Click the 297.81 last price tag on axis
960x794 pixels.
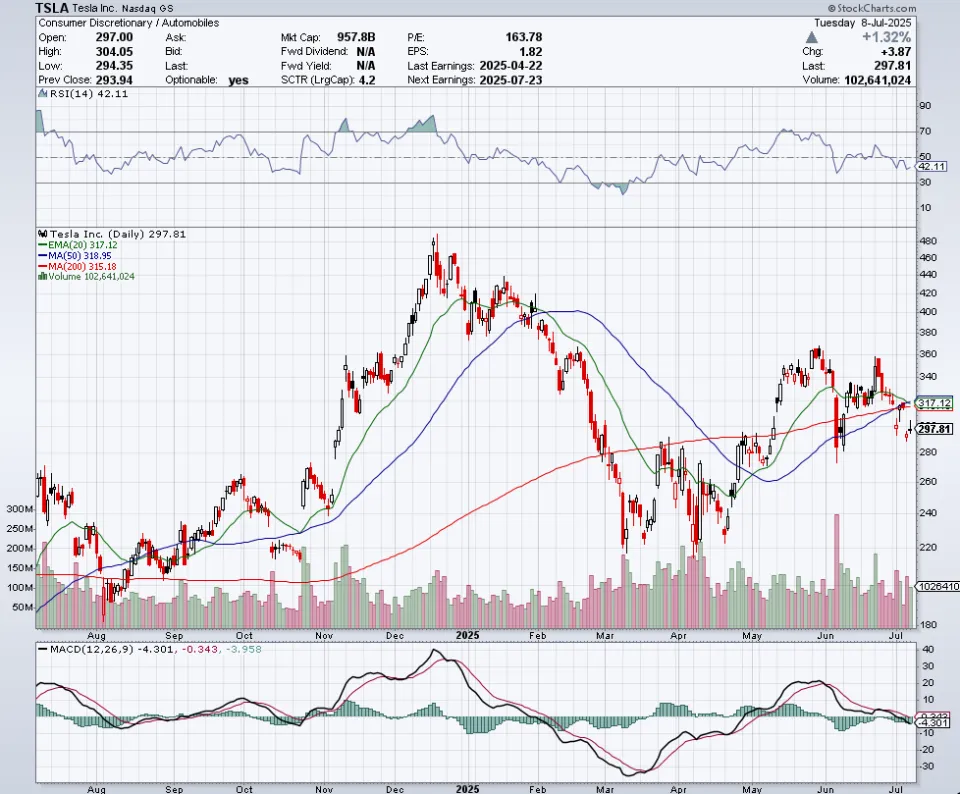tap(934, 429)
